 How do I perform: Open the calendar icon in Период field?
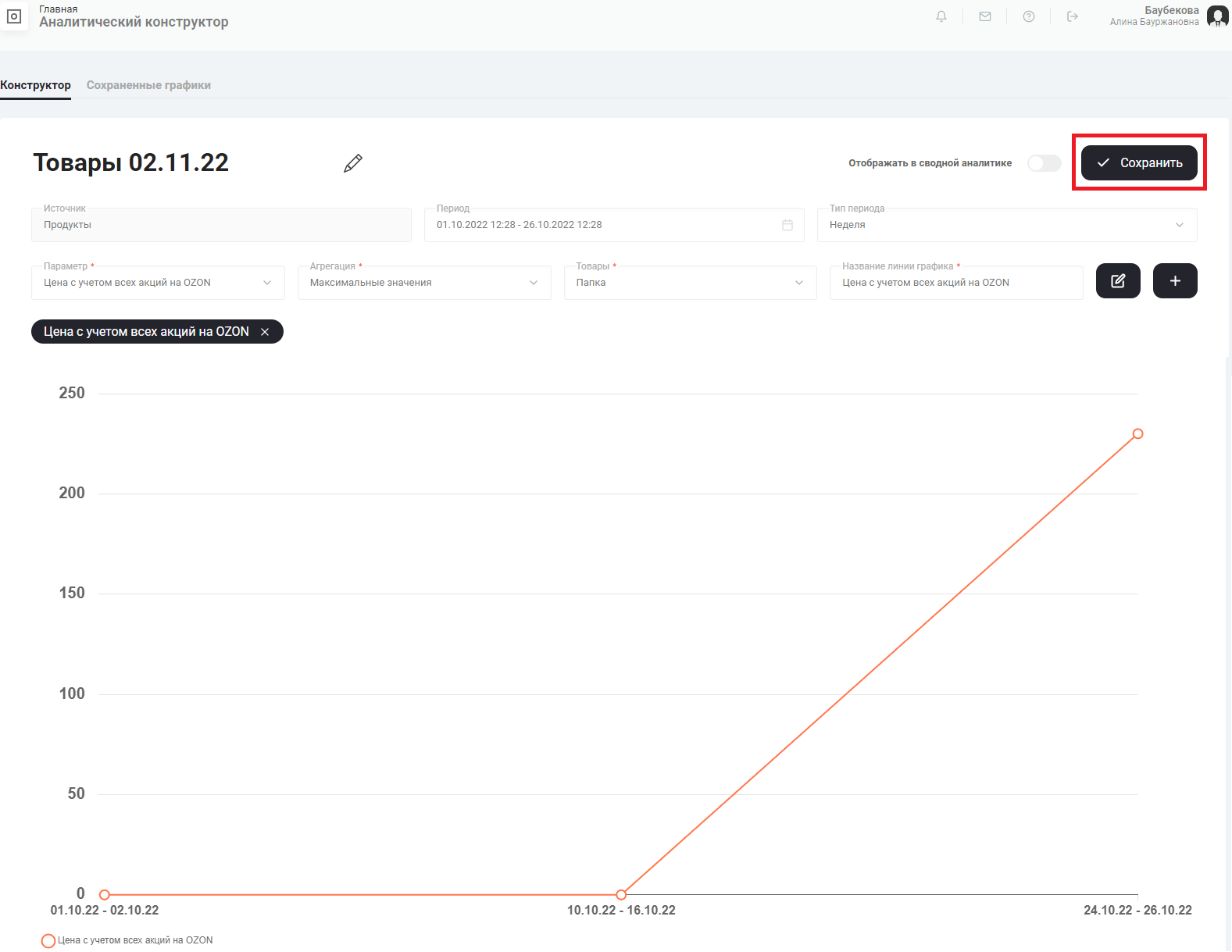click(x=787, y=225)
